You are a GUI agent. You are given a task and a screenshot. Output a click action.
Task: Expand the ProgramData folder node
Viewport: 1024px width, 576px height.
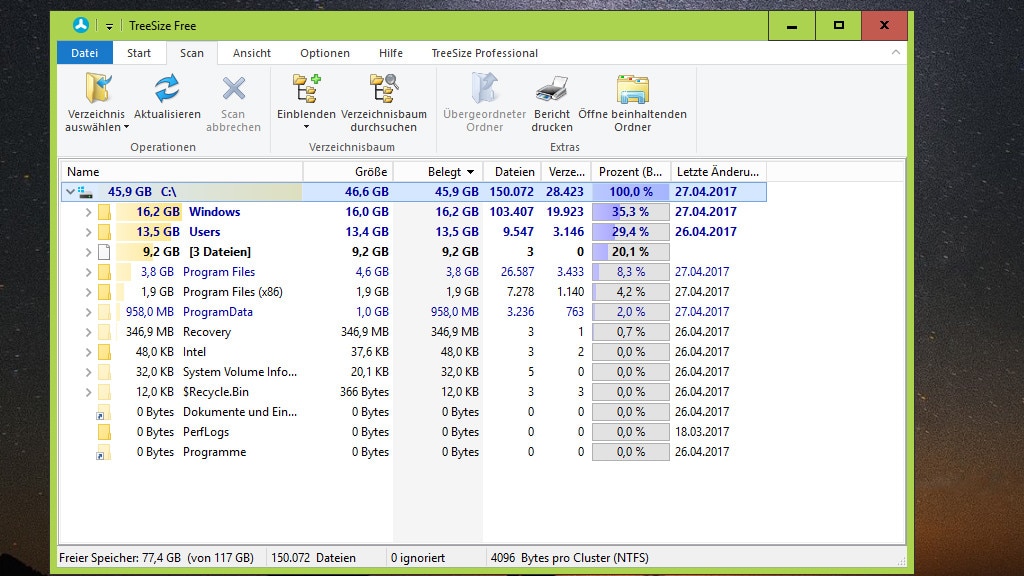click(x=88, y=312)
